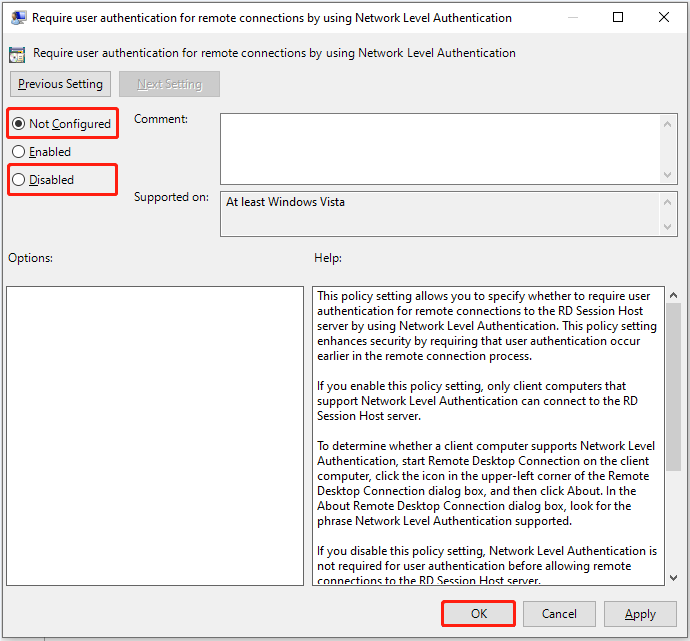The width and height of the screenshot is (690, 641).
Task: Click the policy setting icon beside the heading
Action: click(x=18, y=53)
